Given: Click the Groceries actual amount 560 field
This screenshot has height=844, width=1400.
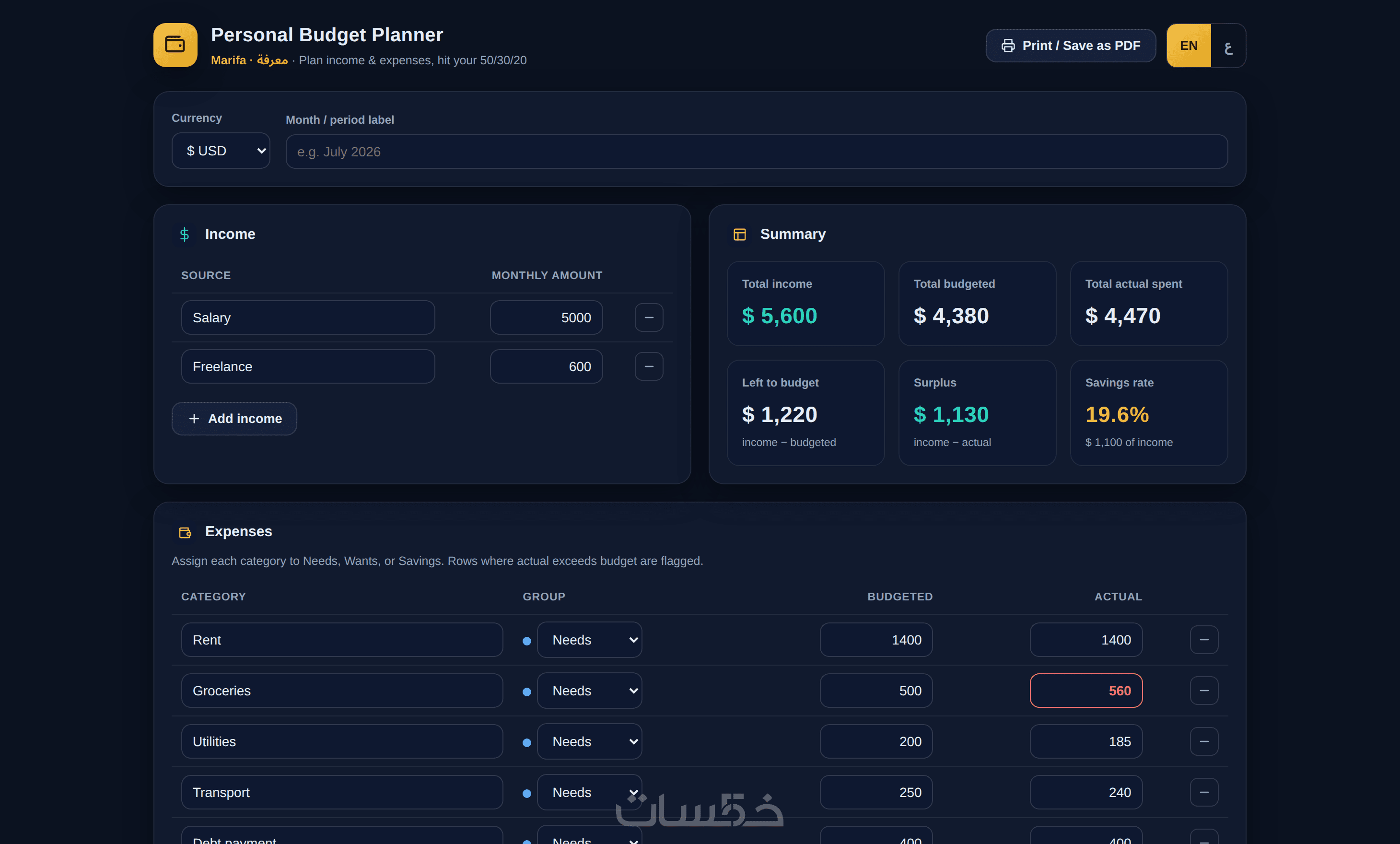Looking at the screenshot, I should 1086,690.
